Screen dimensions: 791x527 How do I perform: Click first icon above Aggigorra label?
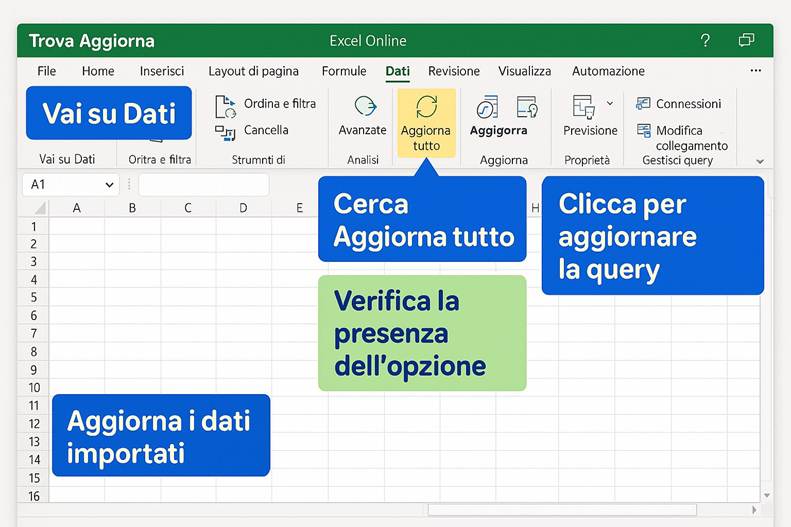coord(487,107)
